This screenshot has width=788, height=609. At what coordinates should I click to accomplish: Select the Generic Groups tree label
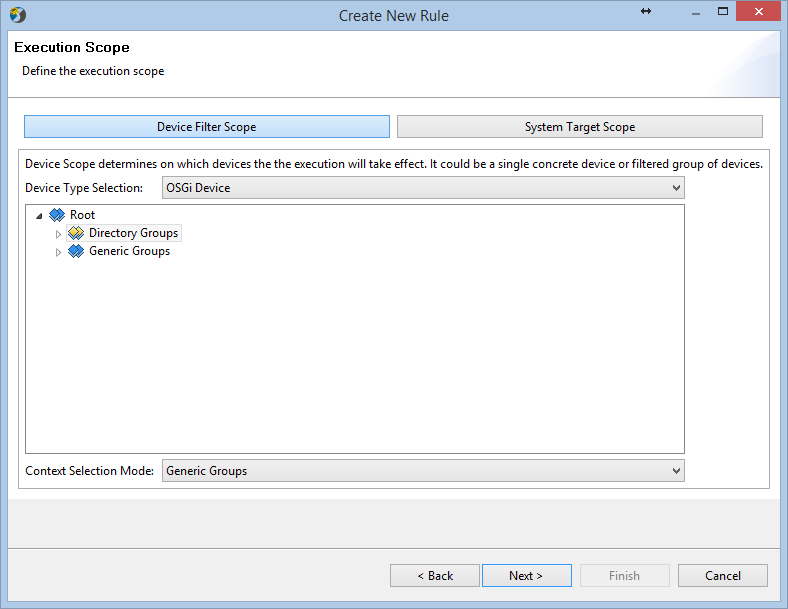click(129, 251)
